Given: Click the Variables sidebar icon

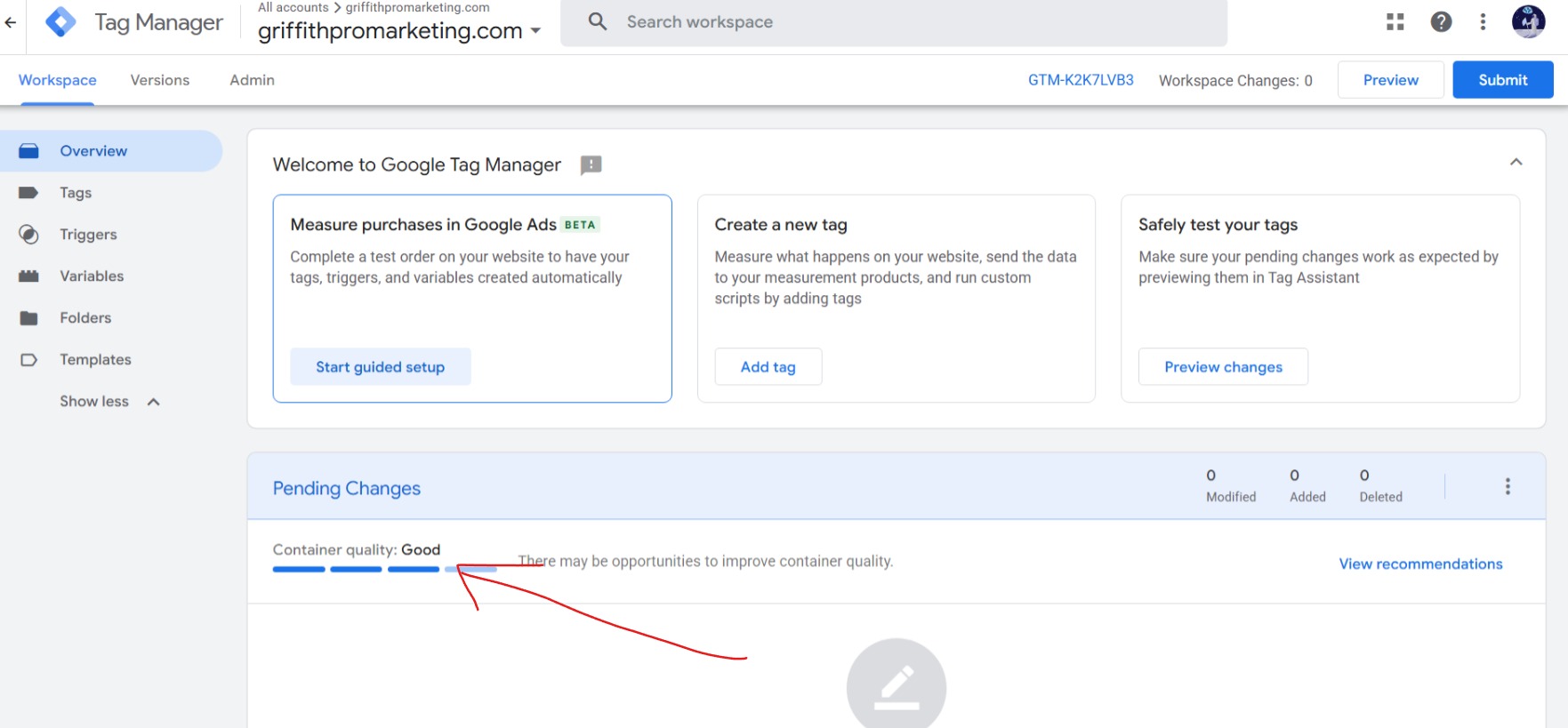Looking at the screenshot, I should click(x=28, y=276).
